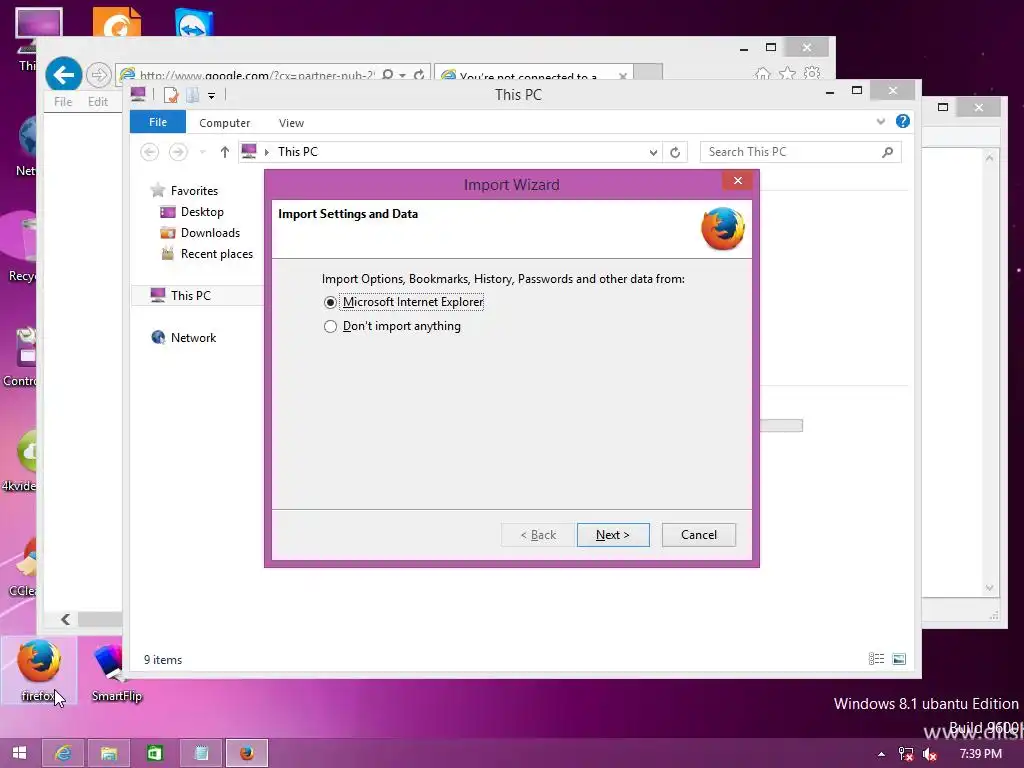Open Edit menu in Internet Explorer
Screen dimensions: 1024x768
98,102
